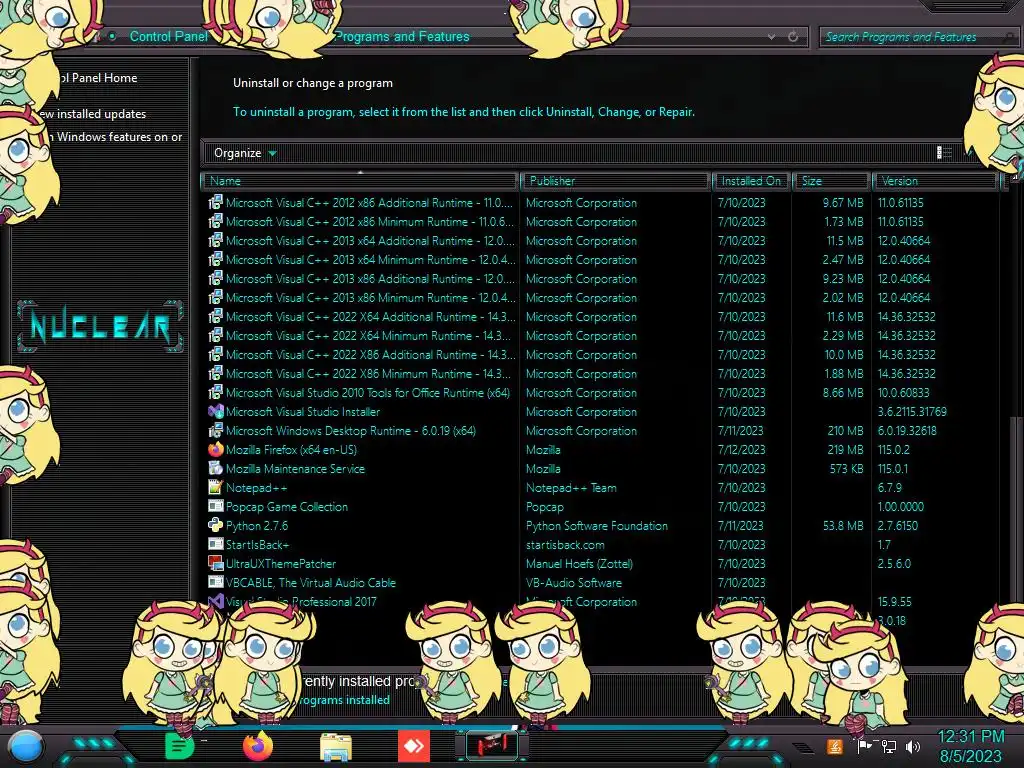The width and height of the screenshot is (1024, 768).
Task: Open Control Panel Home sidebar link
Action: (x=97, y=78)
